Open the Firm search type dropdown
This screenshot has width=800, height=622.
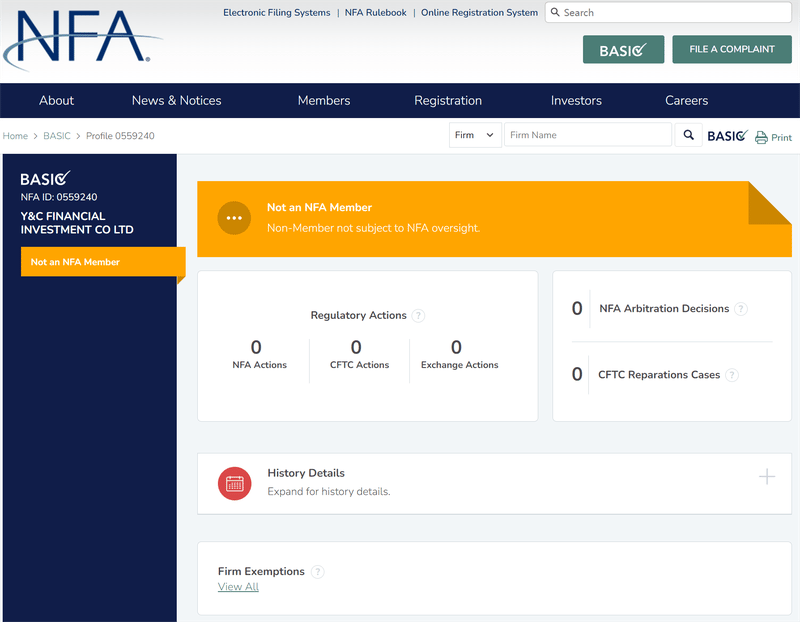point(475,134)
